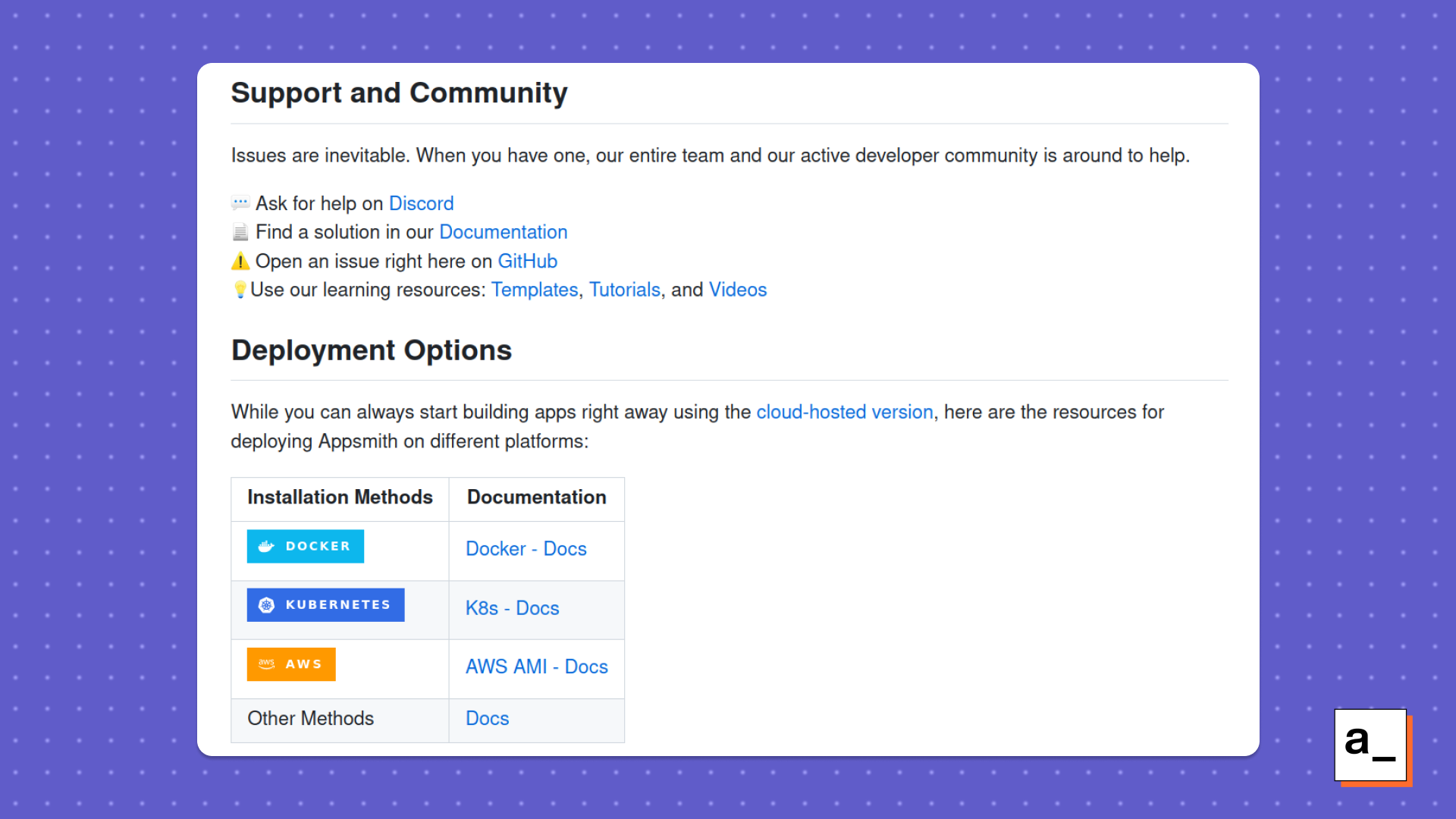Click the warning triangle emoji icon

coord(240,262)
